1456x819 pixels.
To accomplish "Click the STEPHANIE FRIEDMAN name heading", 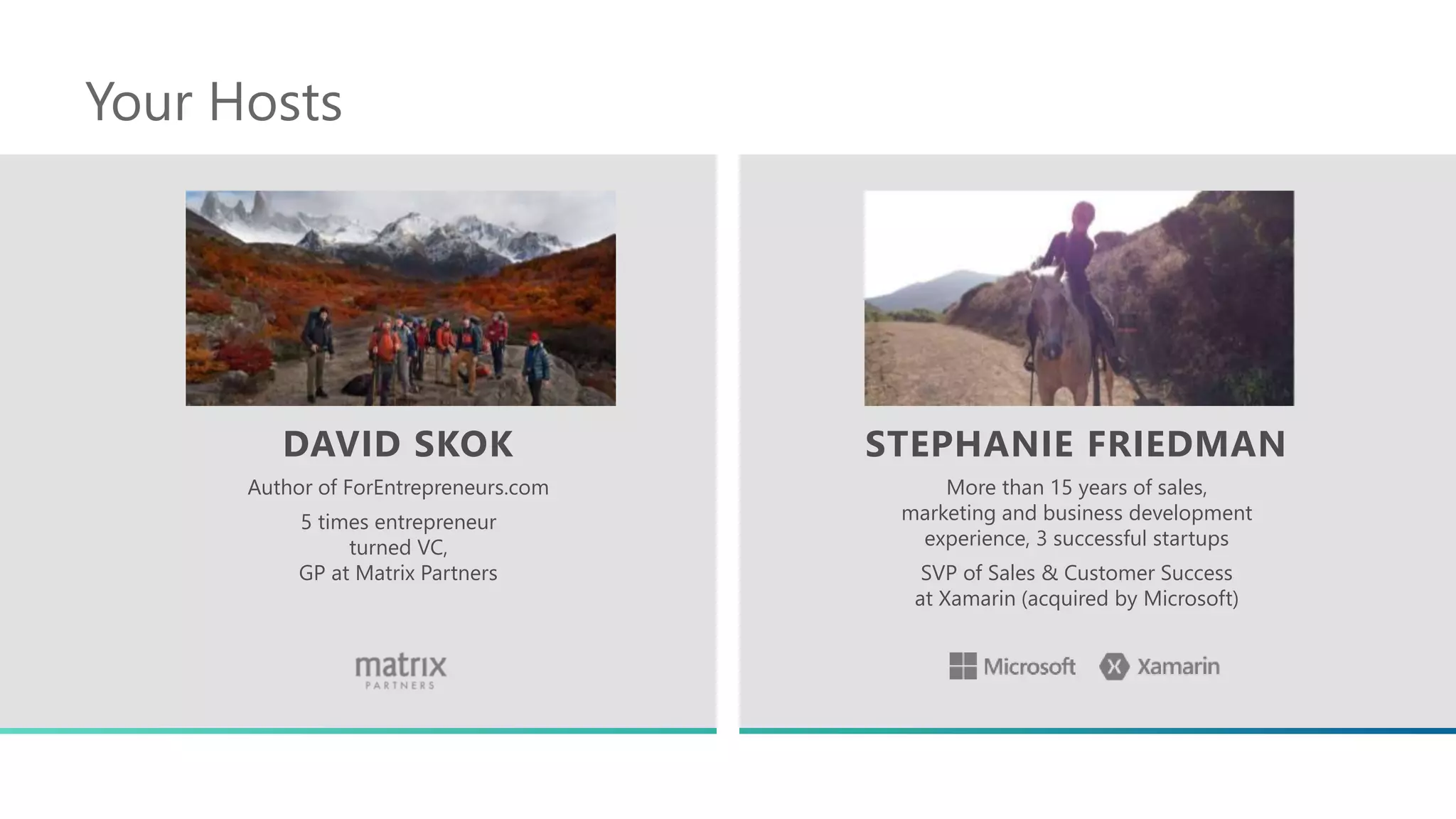I will pyautogui.click(x=1076, y=444).
